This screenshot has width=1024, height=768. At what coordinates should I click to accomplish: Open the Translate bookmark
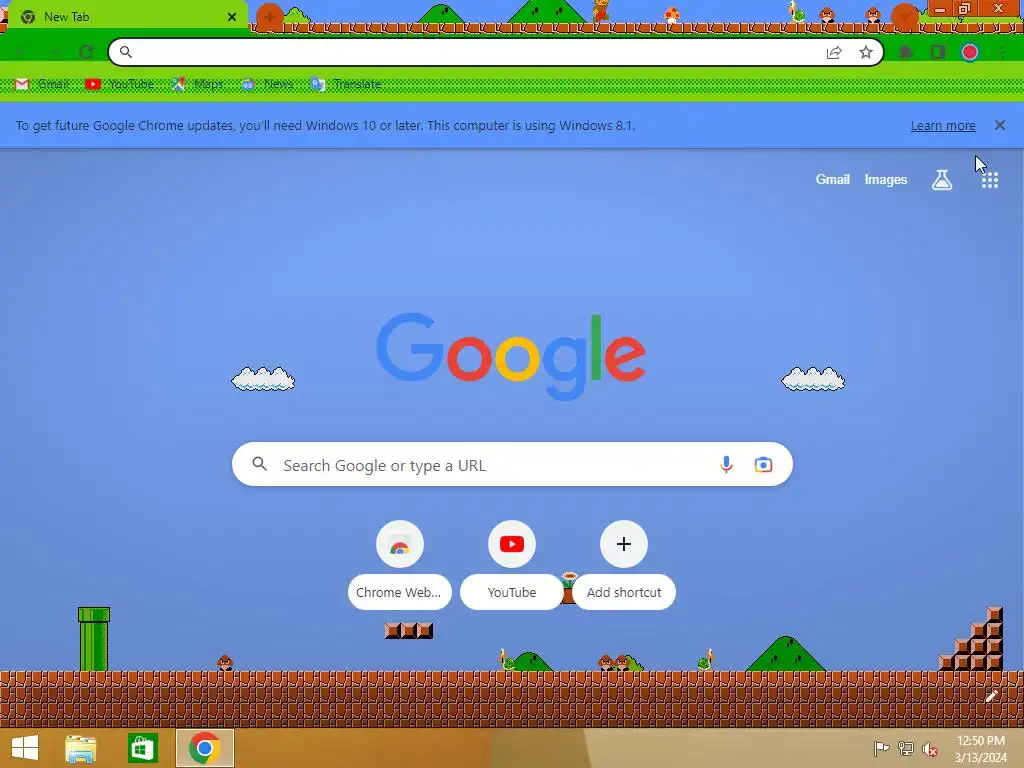[346, 84]
